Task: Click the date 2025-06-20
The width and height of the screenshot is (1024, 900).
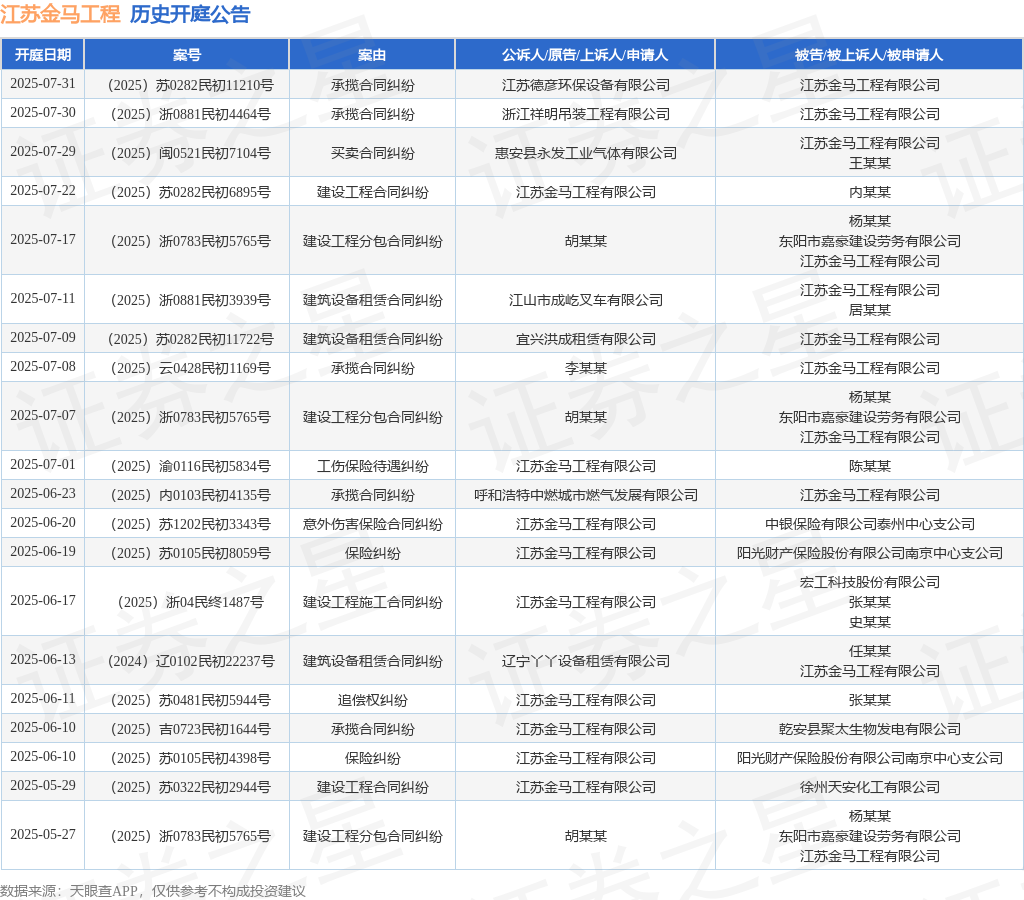Action: (43, 522)
